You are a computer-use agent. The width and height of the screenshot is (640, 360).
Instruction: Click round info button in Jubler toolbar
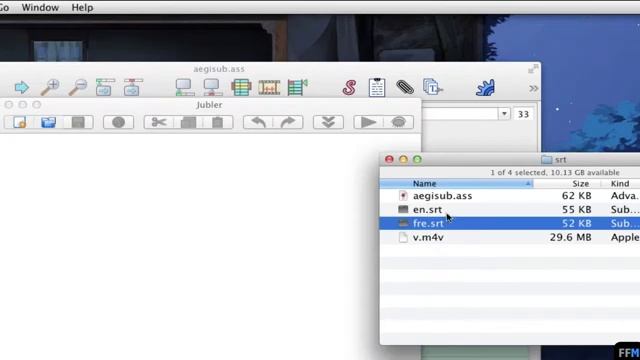(118, 122)
